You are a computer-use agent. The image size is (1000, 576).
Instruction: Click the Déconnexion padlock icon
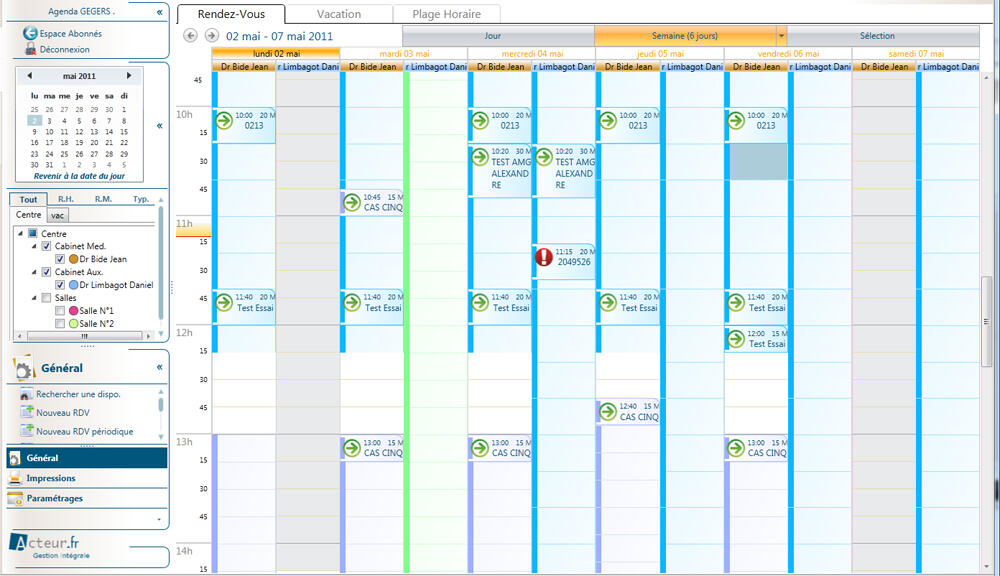29,49
